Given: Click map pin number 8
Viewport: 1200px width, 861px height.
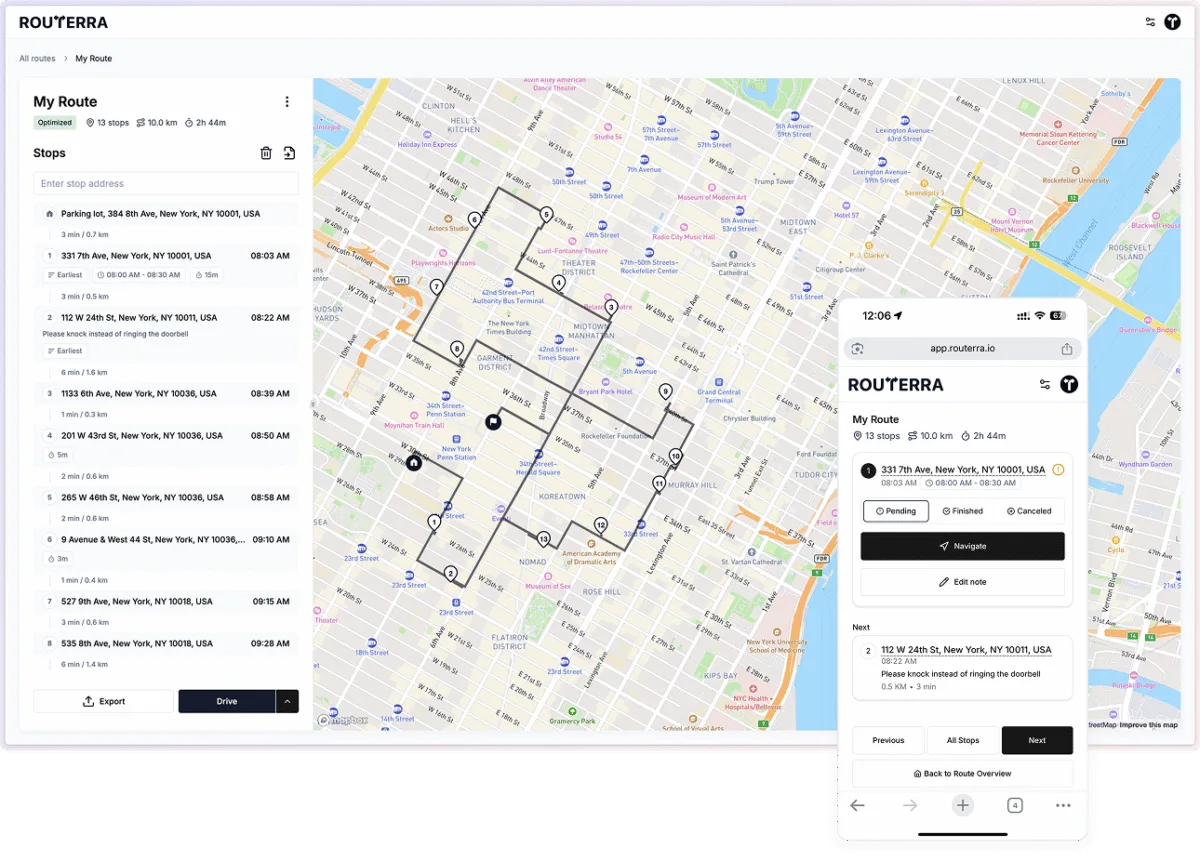Looking at the screenshot, I should click(457, 349).
